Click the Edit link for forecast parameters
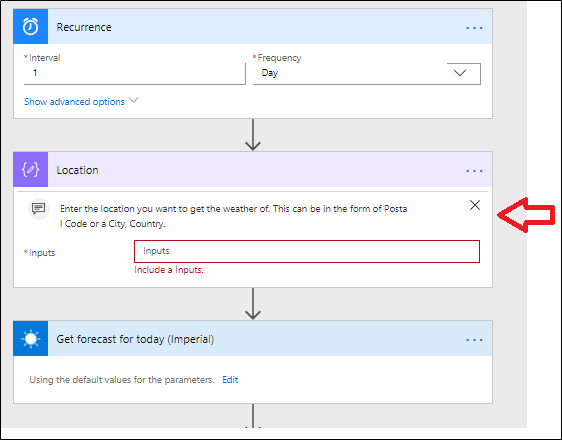The height and width of the screenshot is (440, 562). (x=230, y=380)
